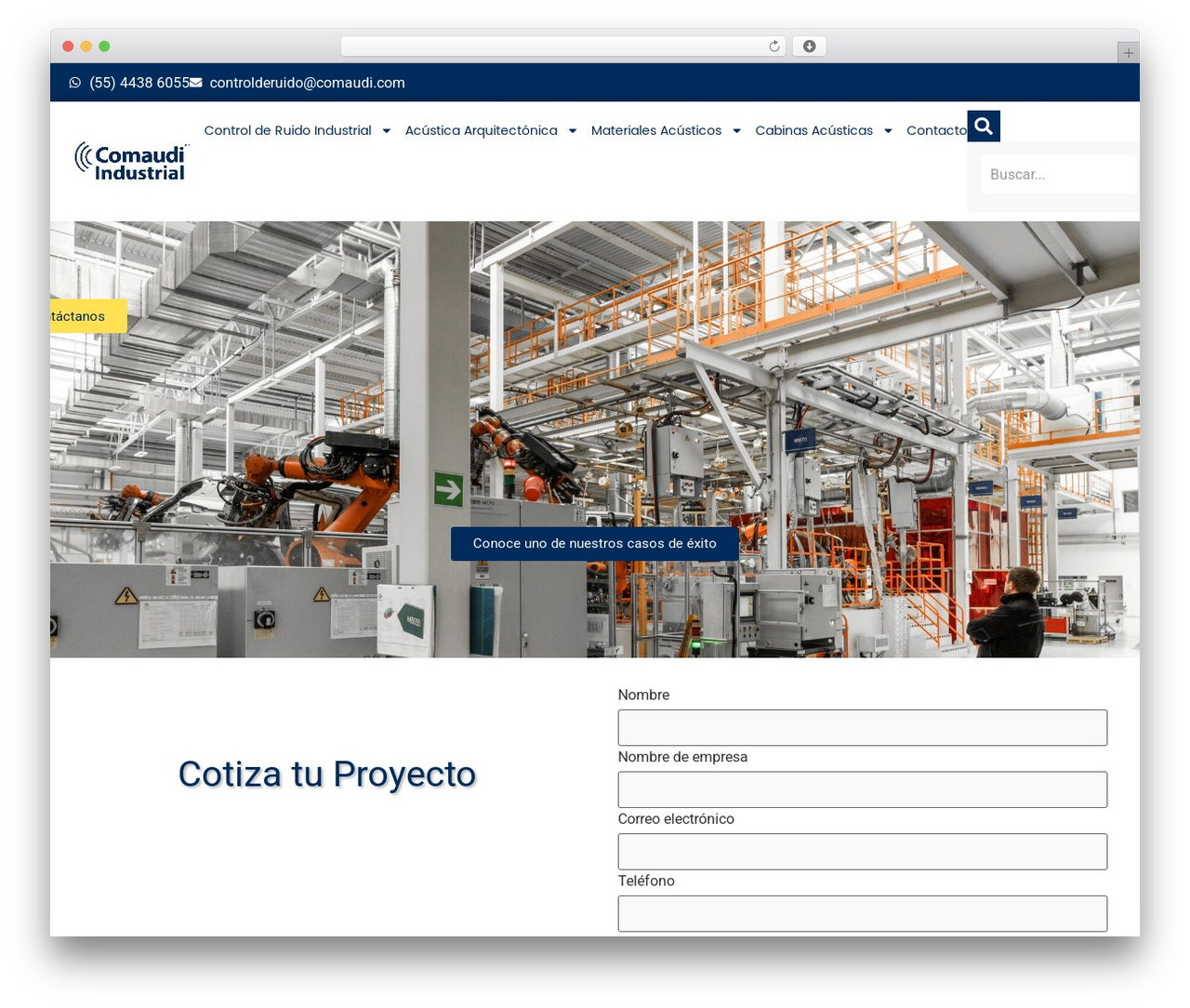Open Cabinas Acústicas menu item
This screenshot has width=1190, height=1008.
tap(814, 130)
